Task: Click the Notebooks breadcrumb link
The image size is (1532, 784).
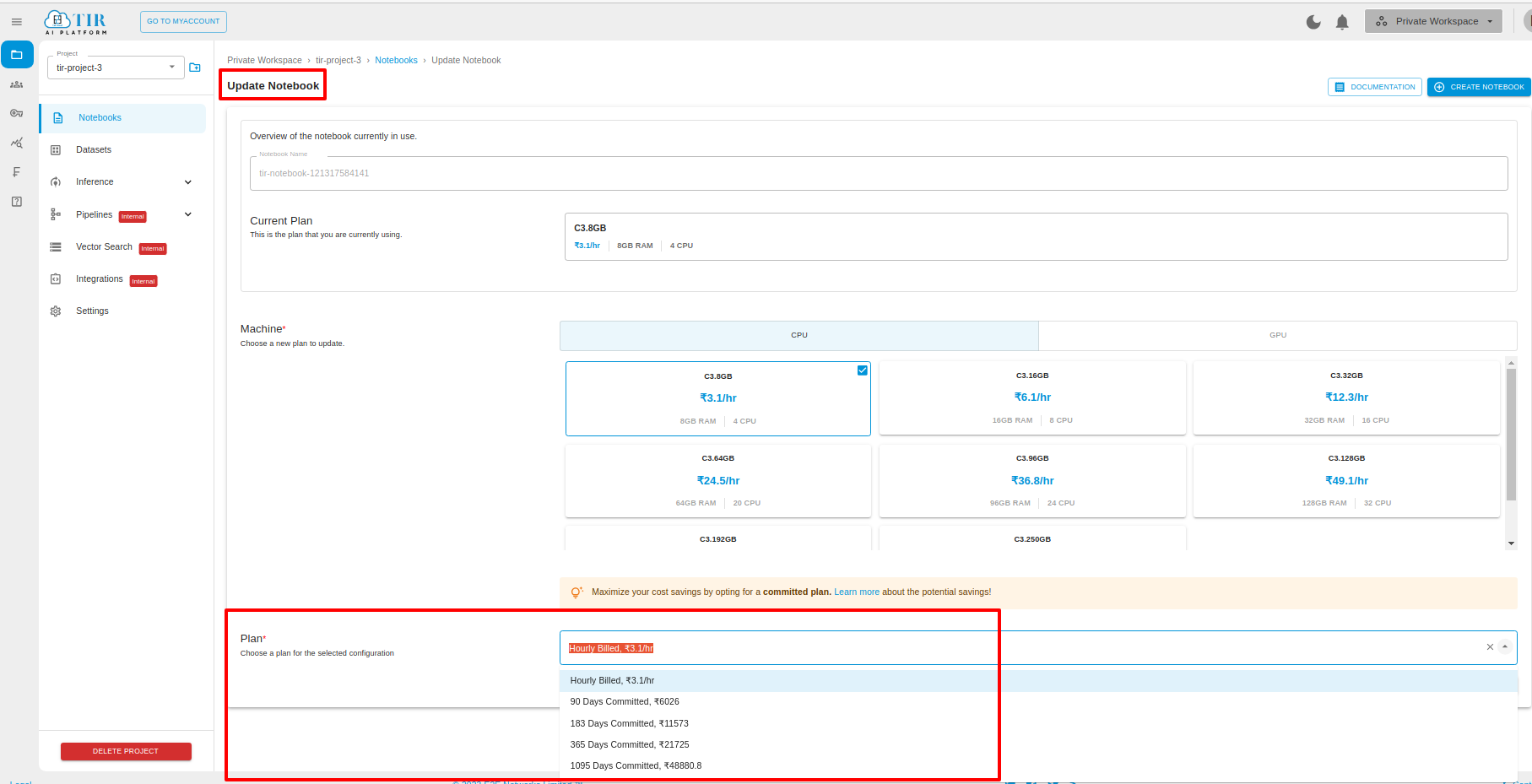Action: [x=396, y=61]
